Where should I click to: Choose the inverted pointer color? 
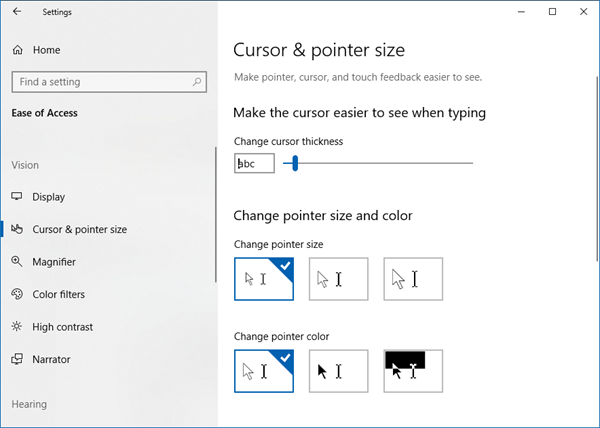point(413,371)
